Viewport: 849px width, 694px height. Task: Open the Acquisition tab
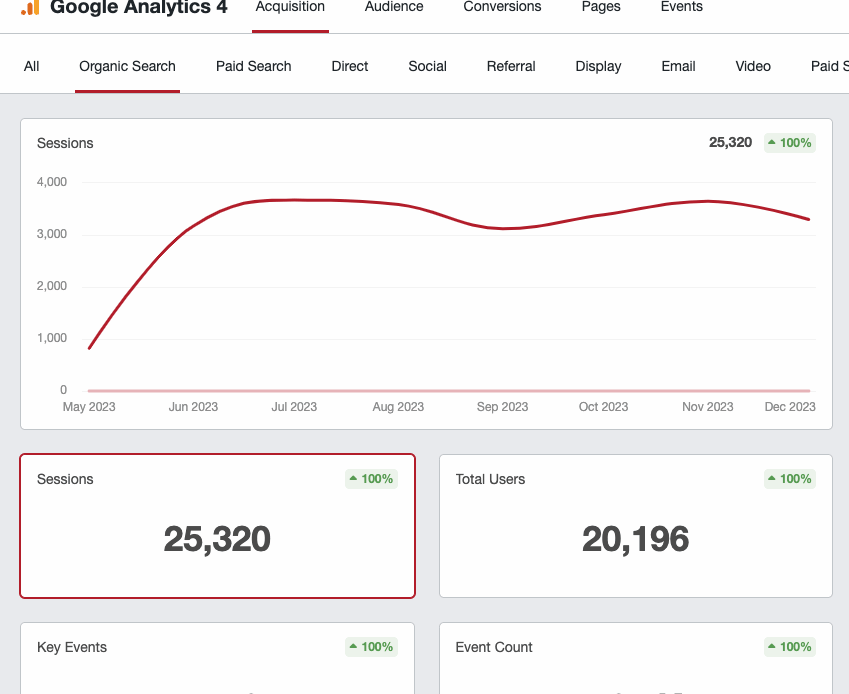290,8
